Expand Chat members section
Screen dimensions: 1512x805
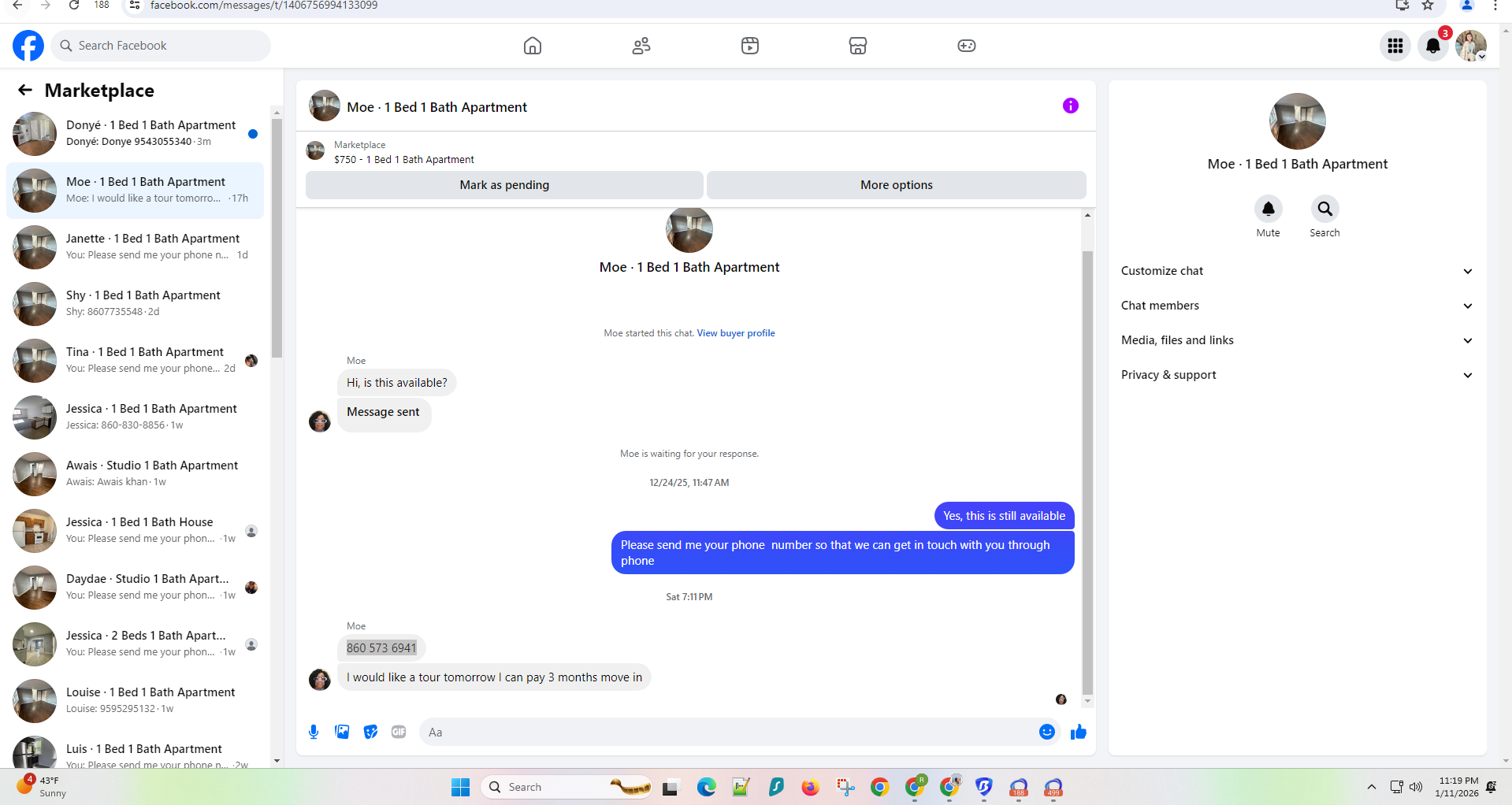(x=1297, y=306)
